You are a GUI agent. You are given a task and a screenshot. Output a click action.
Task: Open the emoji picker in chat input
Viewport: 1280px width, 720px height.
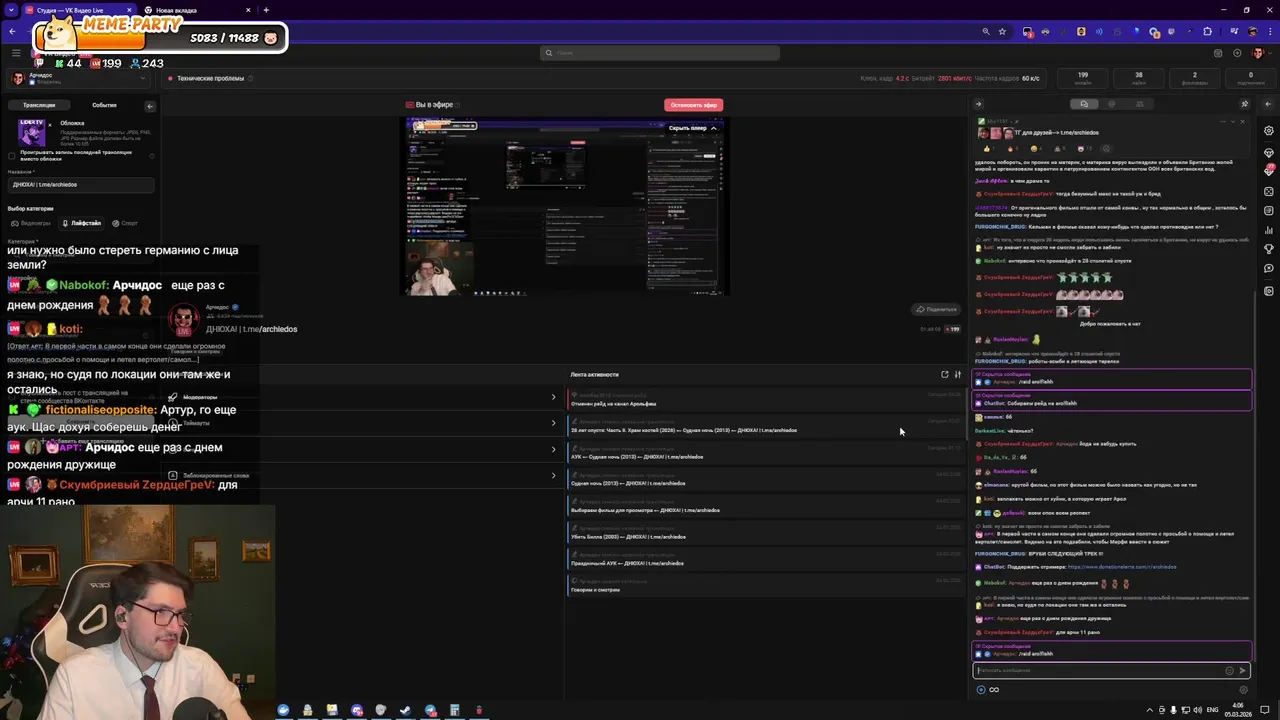pos(1229,671)
